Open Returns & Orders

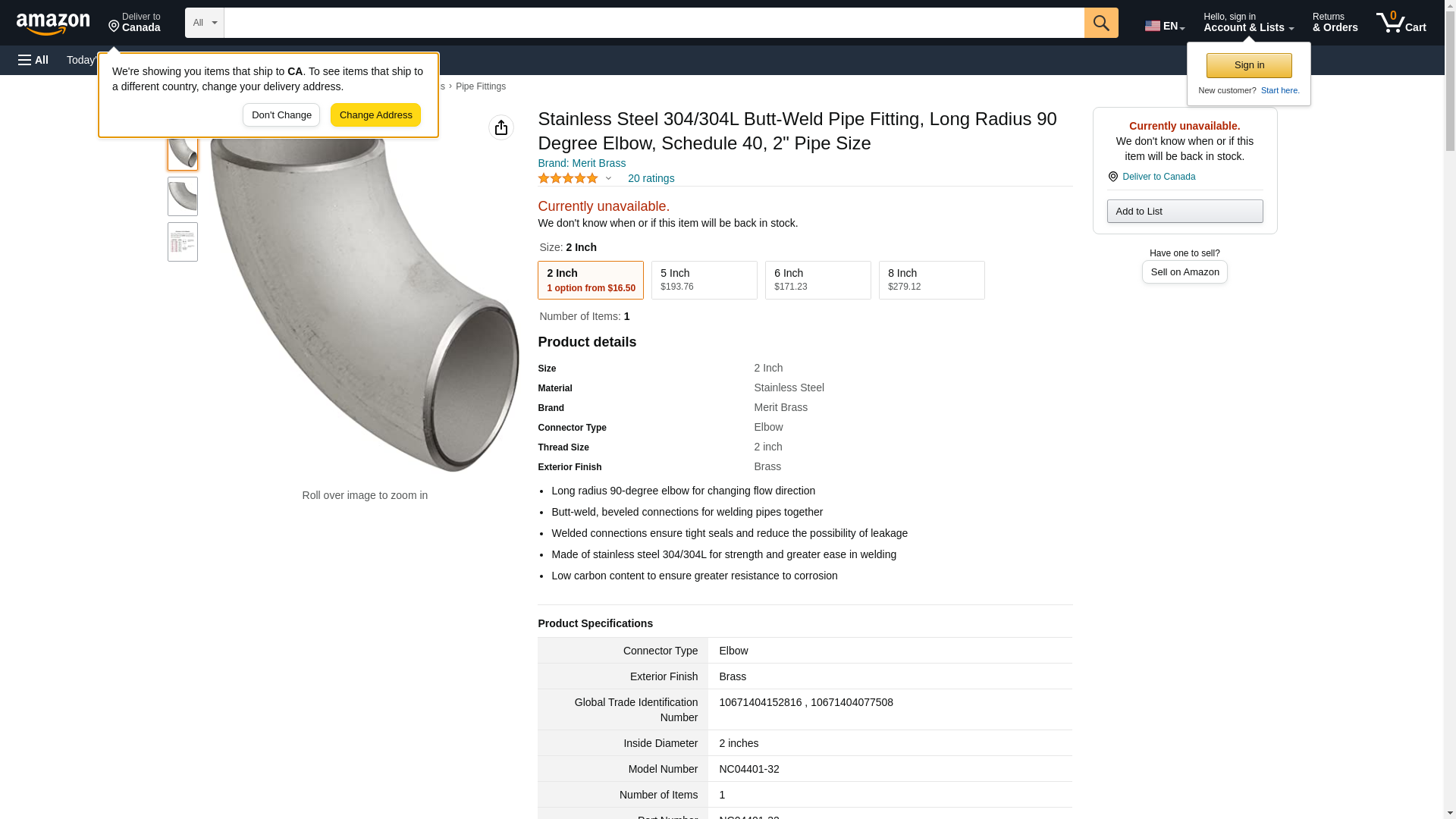point(1335,23)
